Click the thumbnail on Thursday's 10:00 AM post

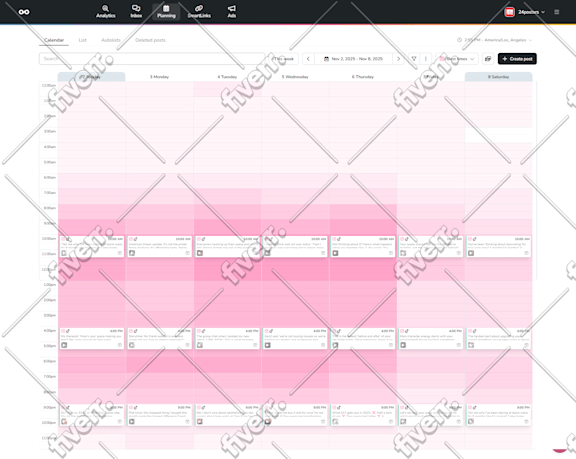(335, 253)
